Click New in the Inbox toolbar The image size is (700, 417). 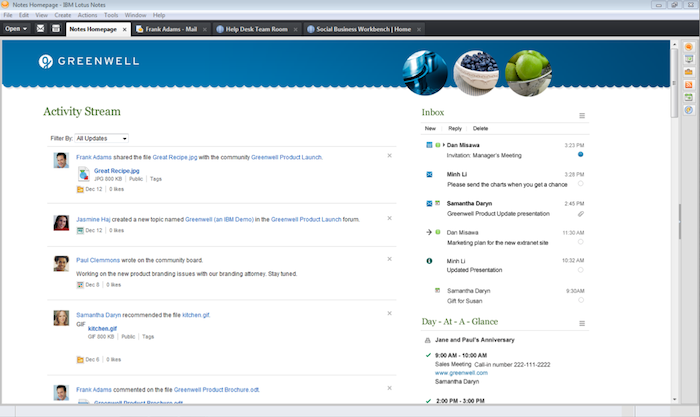[x=430, y=129]
